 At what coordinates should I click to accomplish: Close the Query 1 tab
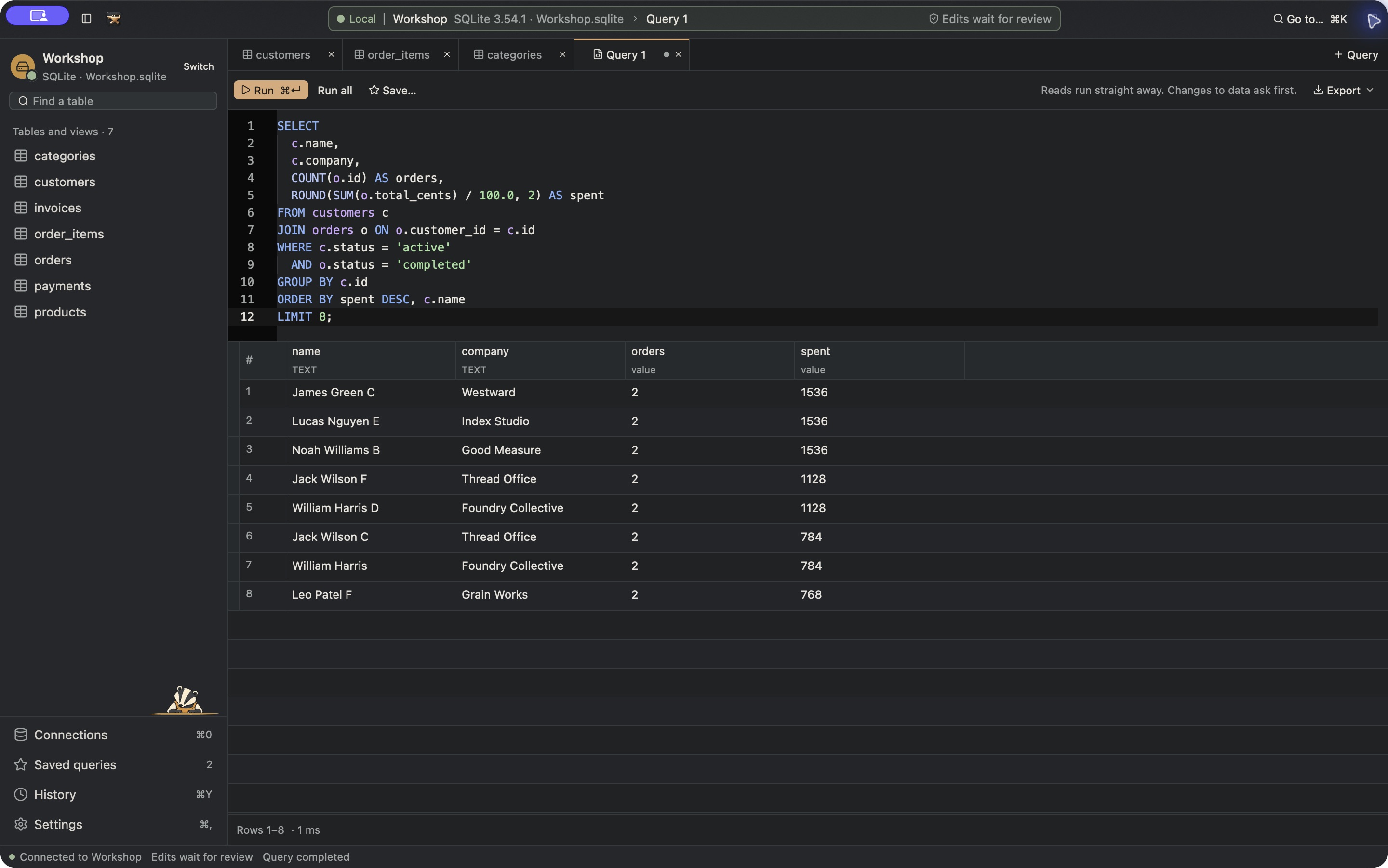pos(679,54)
